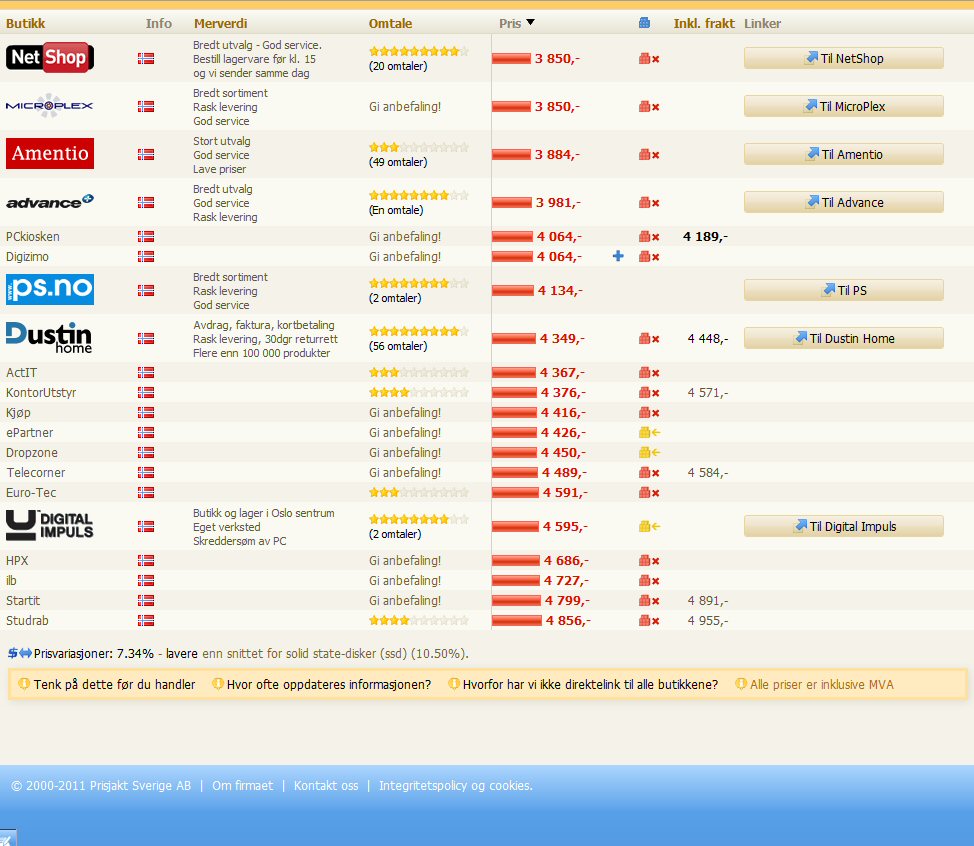This screenshot has width=974, height=846.
Task: Sort by the Omtale column header
Action: pos(390,24)
